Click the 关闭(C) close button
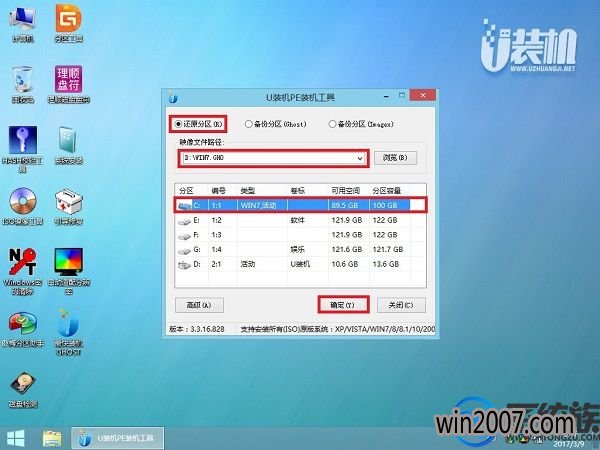The image size is (600, 450). (x=401, y=305)
